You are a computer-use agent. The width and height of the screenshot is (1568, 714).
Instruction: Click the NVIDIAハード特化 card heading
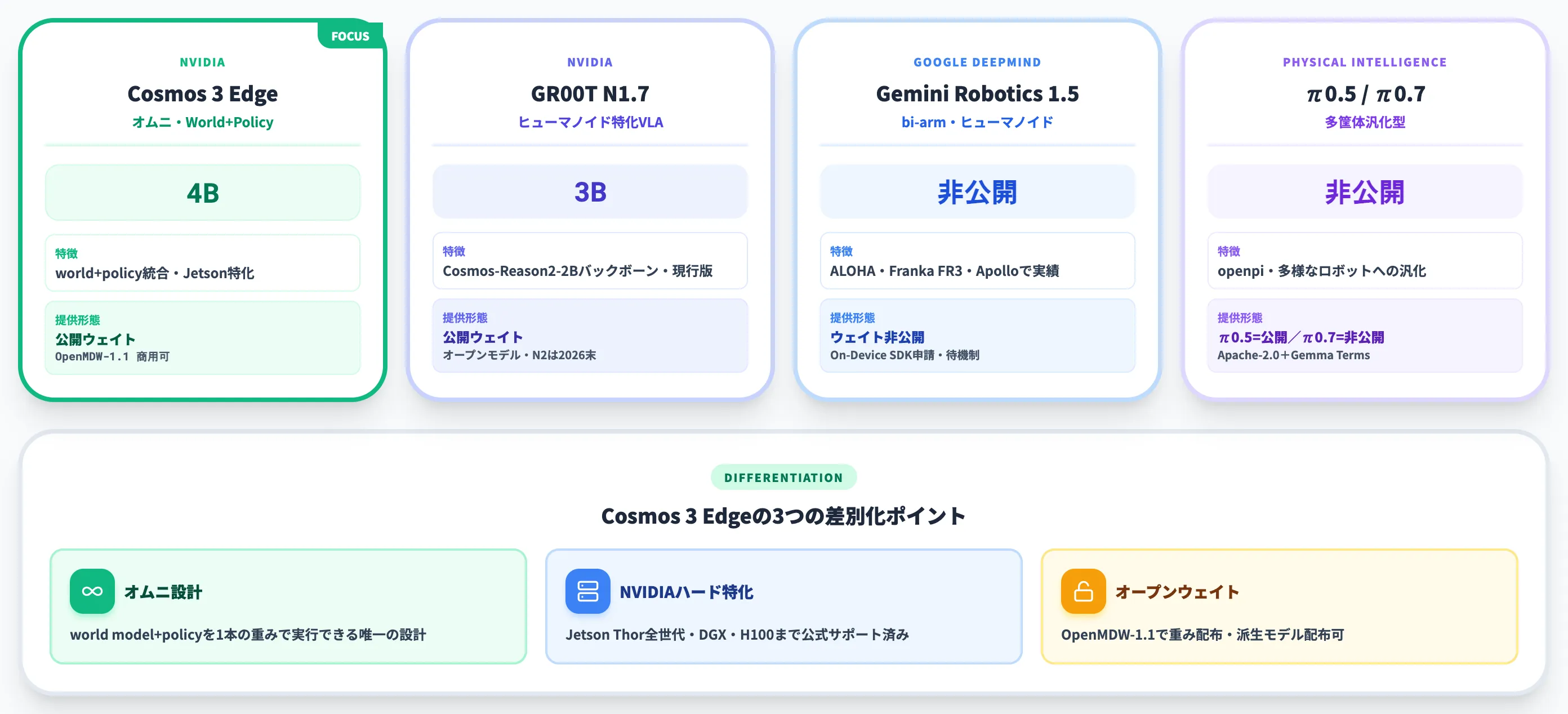coord(686,592)
